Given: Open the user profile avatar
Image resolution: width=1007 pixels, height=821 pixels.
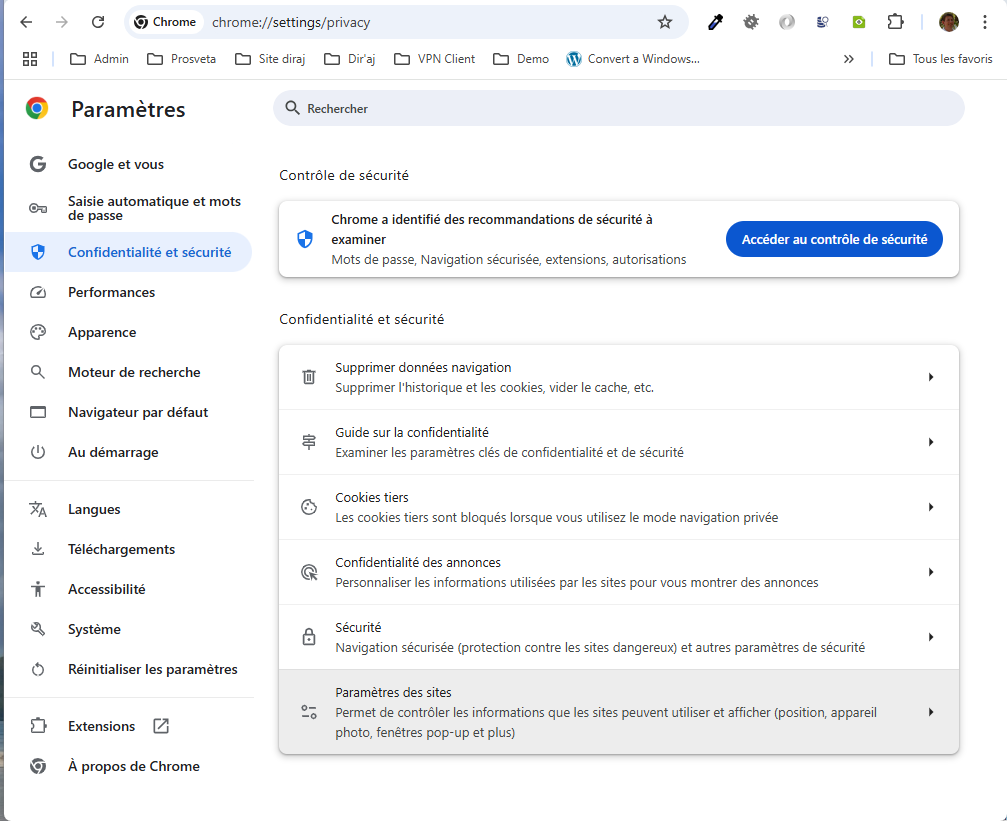Looking at the screenshot, I should pos(949,22).
